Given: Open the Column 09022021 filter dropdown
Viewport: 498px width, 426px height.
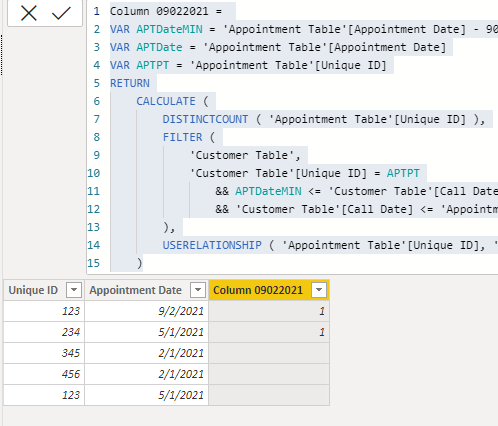Looking at the screenshot, I should point(319,290).
